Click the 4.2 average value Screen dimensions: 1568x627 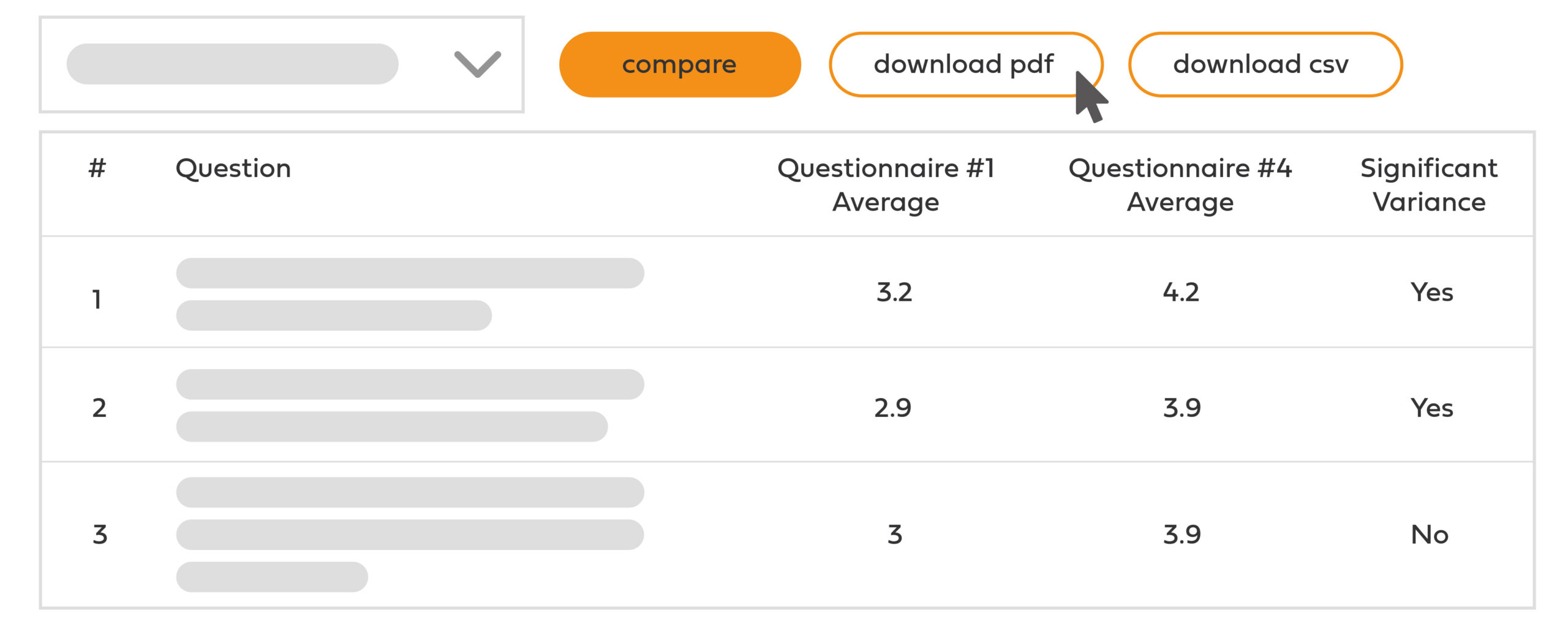click(x=1181, y=292)
